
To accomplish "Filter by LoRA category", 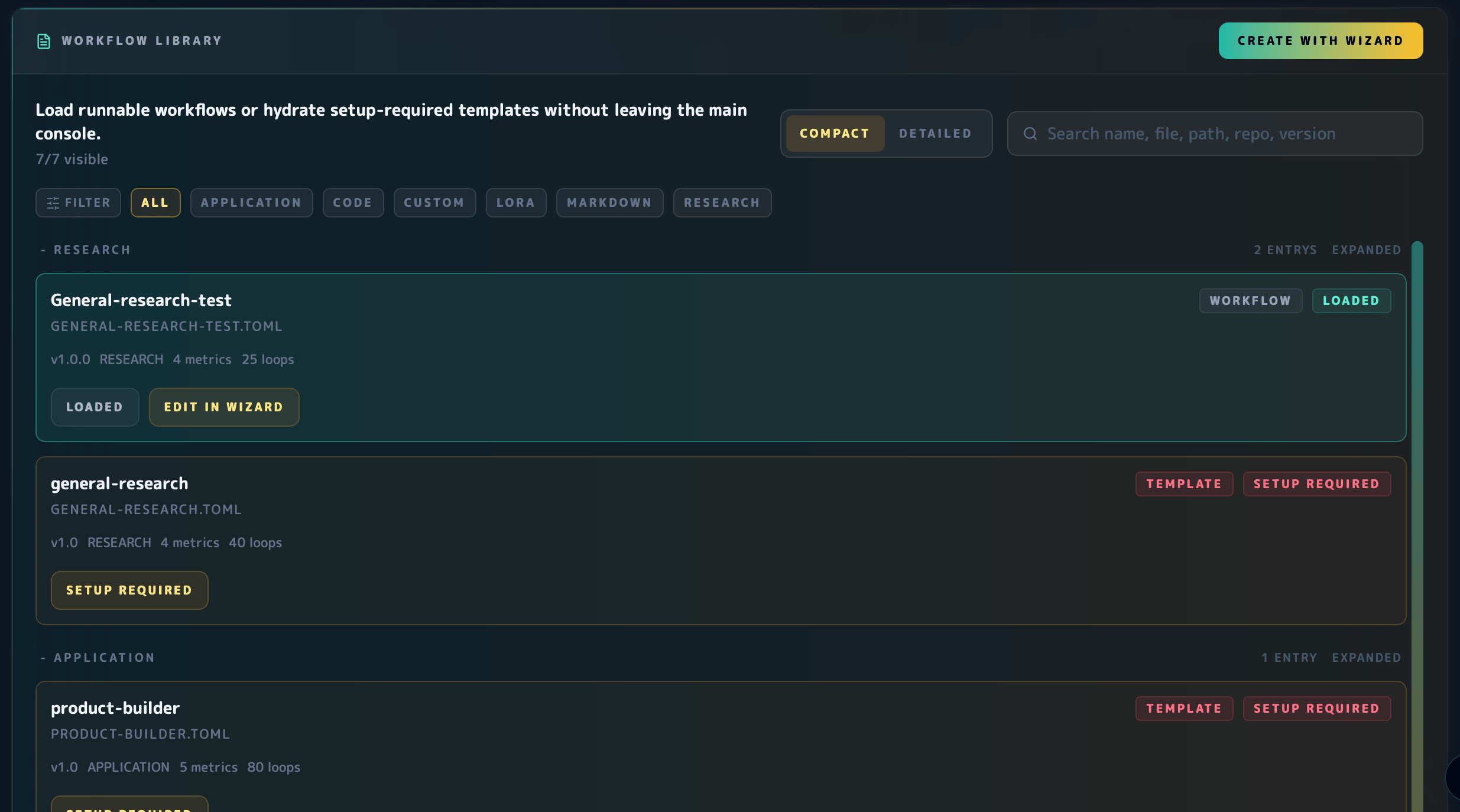I will click(515, 203).
